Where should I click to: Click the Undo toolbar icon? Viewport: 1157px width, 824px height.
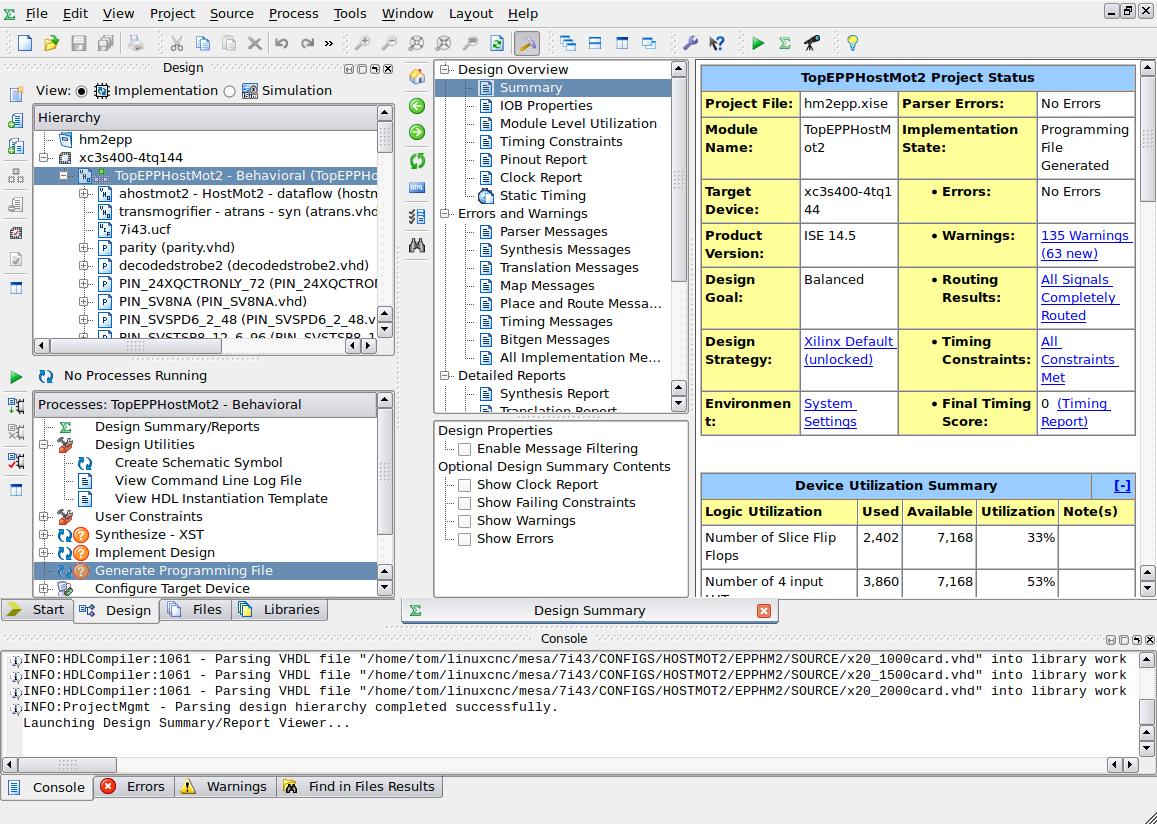click(281, 43)
